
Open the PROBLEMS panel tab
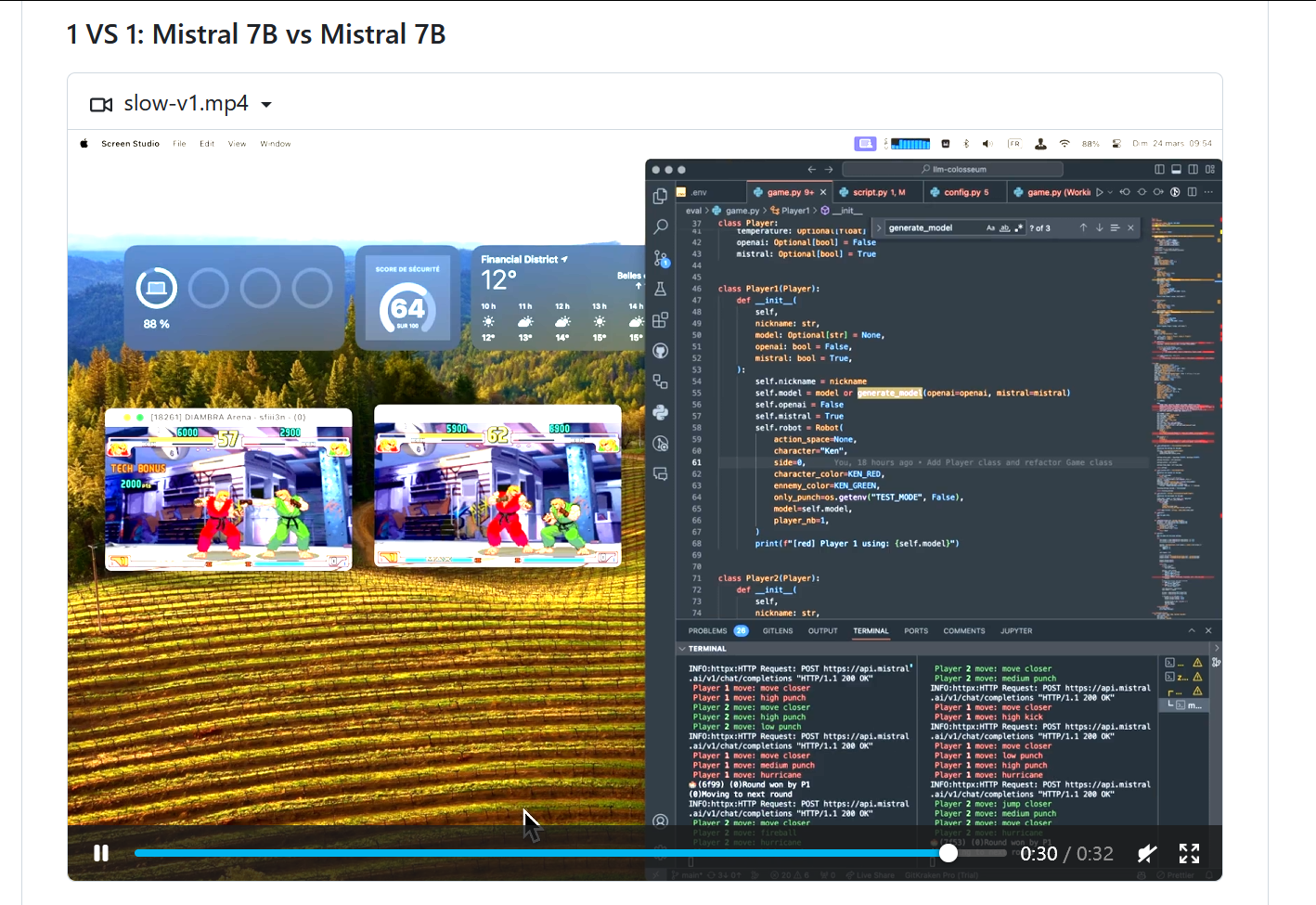click(x=718, y=631)
